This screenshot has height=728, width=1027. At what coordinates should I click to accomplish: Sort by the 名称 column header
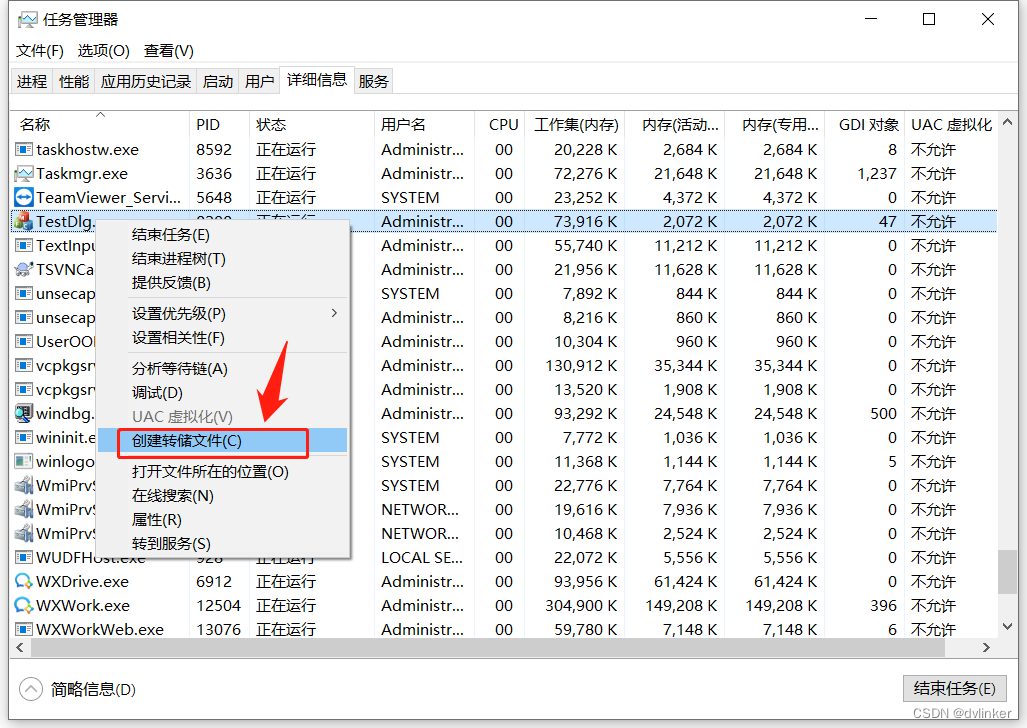(100, 125)
